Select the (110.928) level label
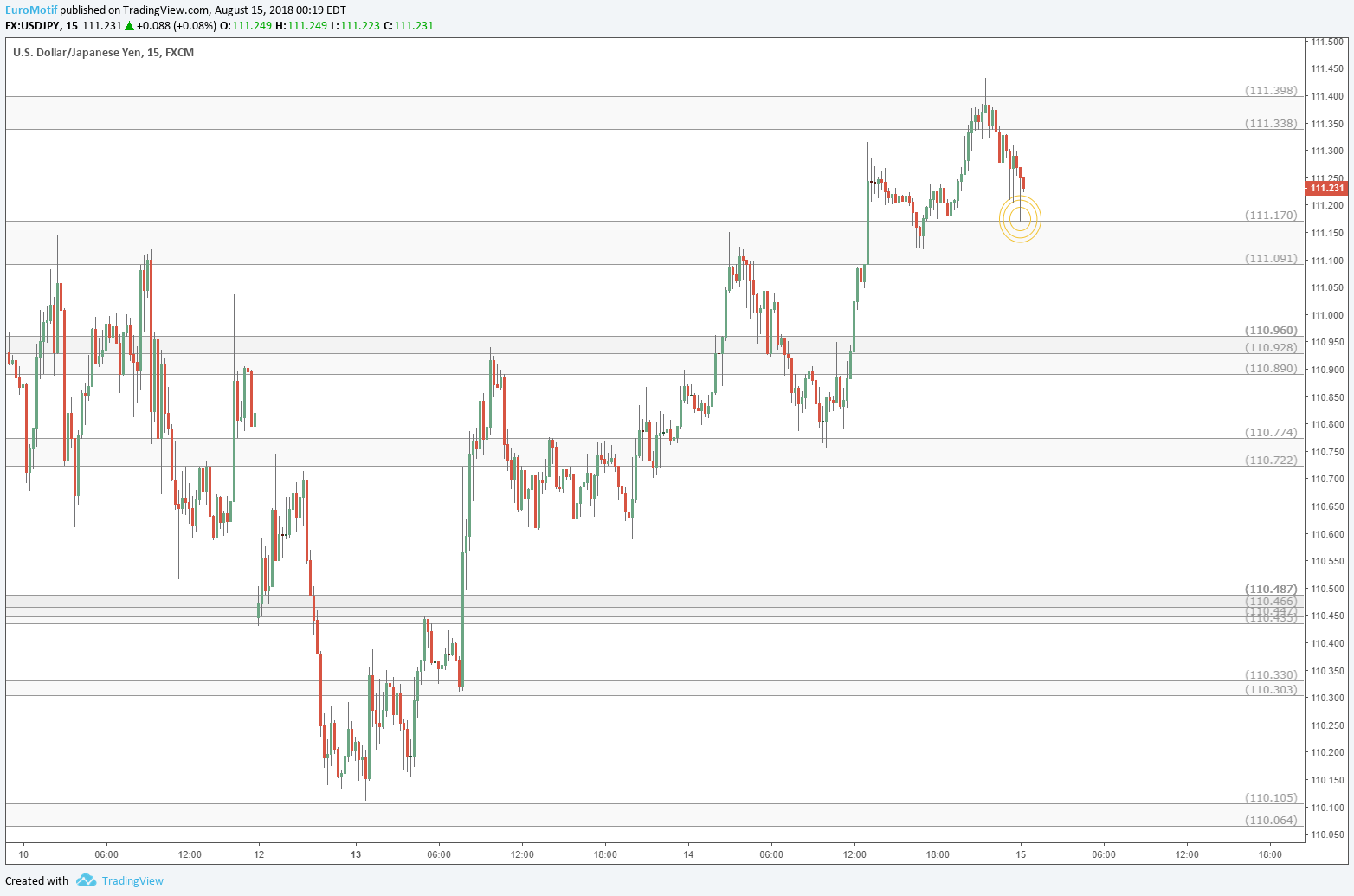Image resolution: width=1354 pixels, height=896 pixels. coord(1271,347)
